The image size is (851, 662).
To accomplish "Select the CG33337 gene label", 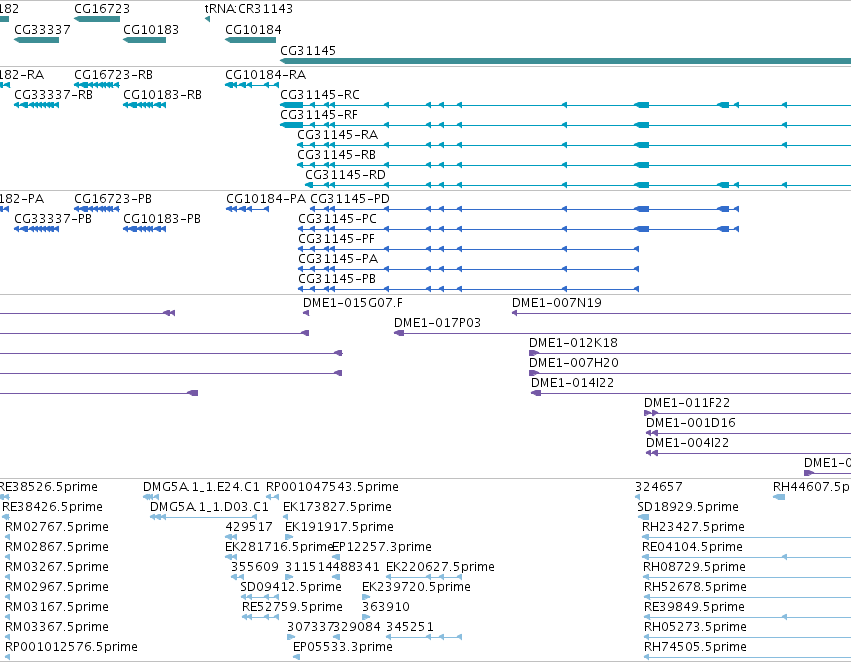I will (x=42, y=30).
